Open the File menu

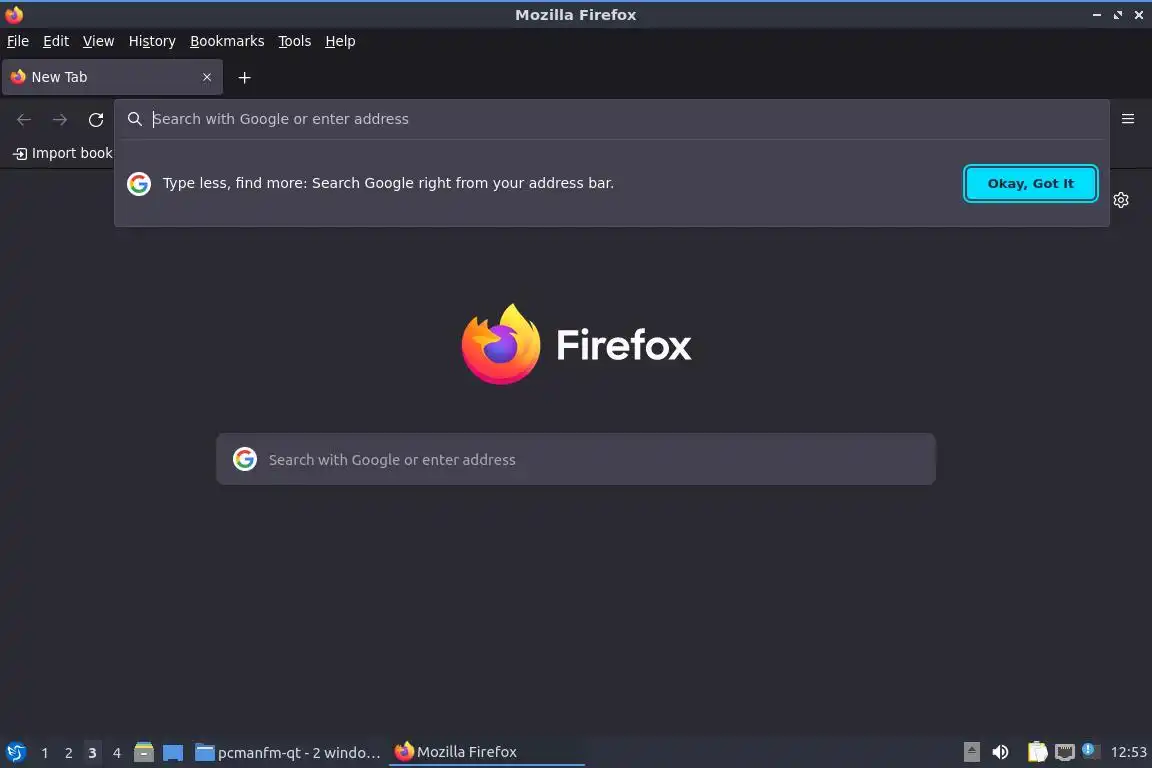pyautogui.click(x=18, y=41)
